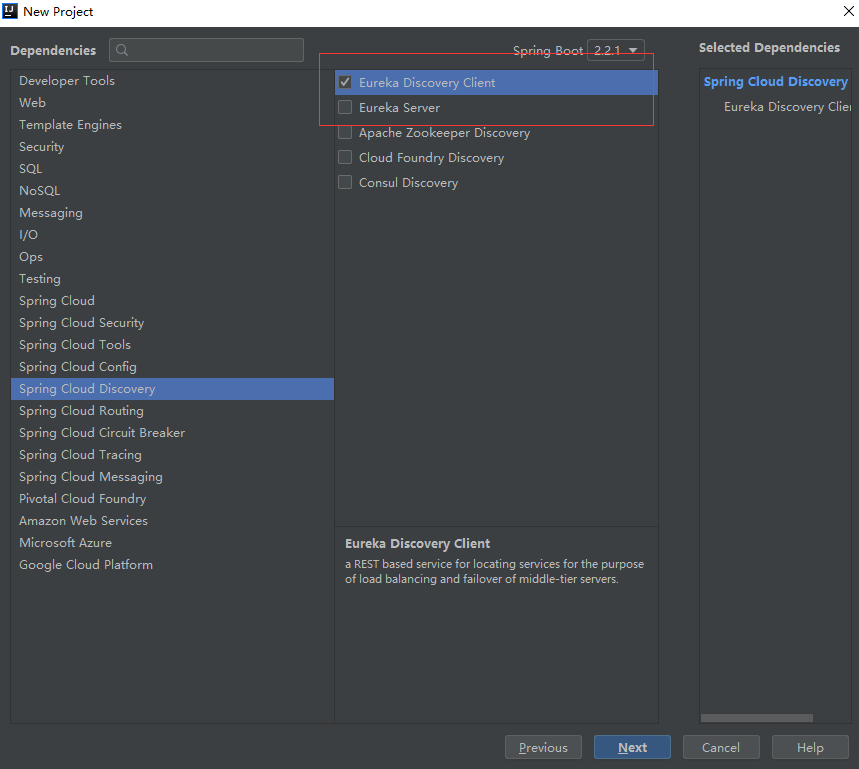Enable the Consul Discovery checkbox
The image size is (859, 769).
(345, 182)
